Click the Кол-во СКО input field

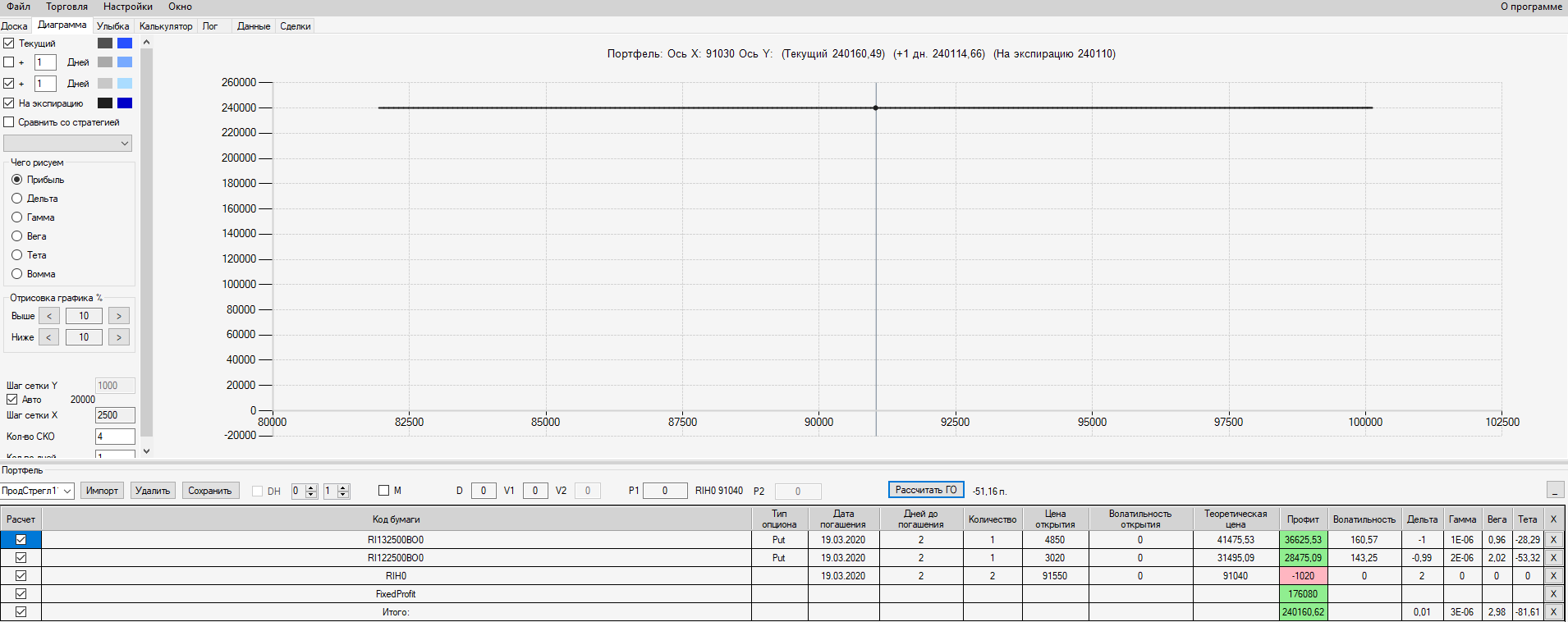(115, 437)
